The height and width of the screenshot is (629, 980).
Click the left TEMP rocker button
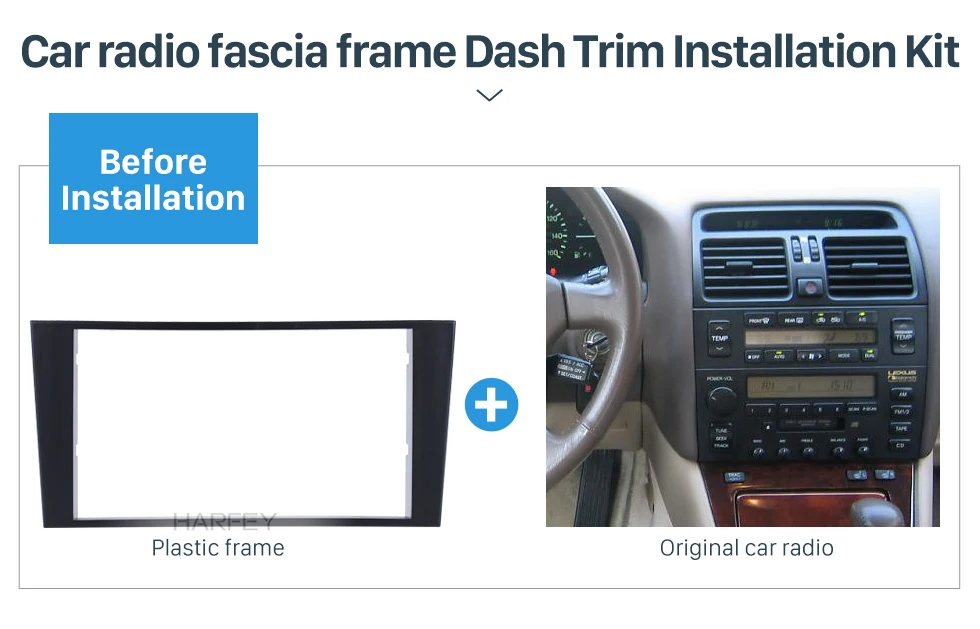719,338
